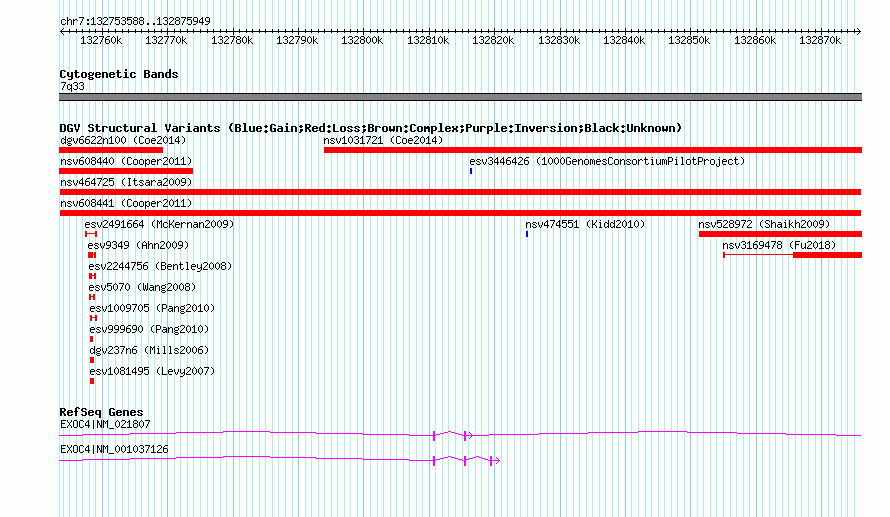890x517 pixels.
Task: Click the 132770k ruler tick label
Action: [166, 40]
